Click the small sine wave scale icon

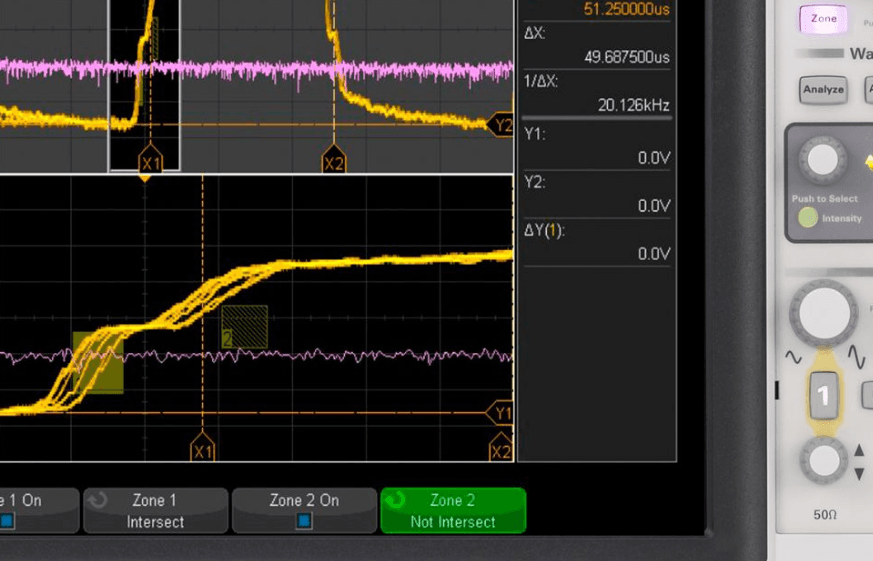[x=793, y=357]
